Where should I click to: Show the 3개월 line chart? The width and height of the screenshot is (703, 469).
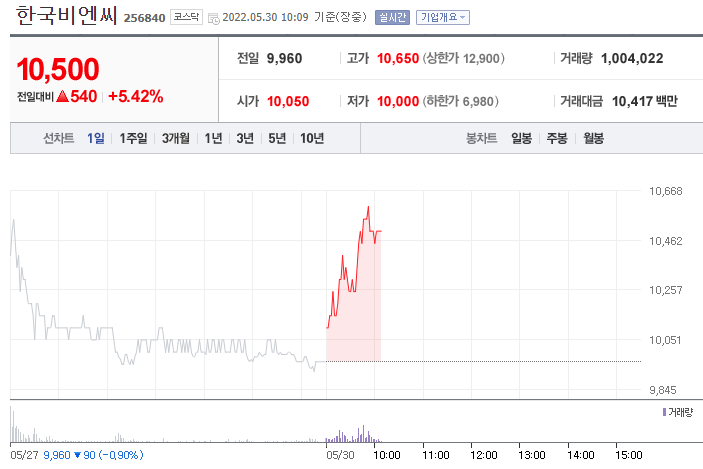click(176, 138)
